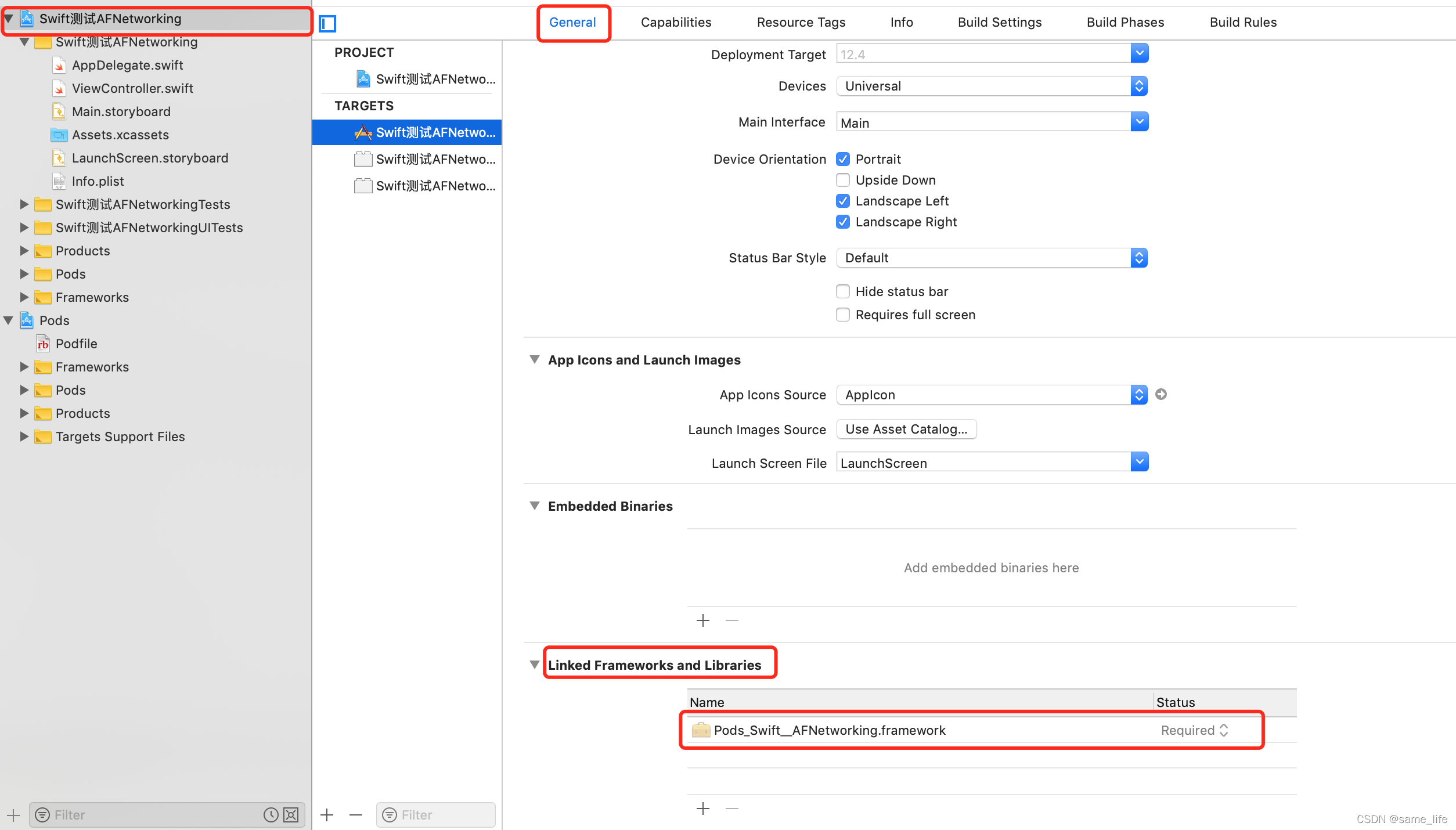Toggle the project and targets list sidebar icon

pos(327,24)
